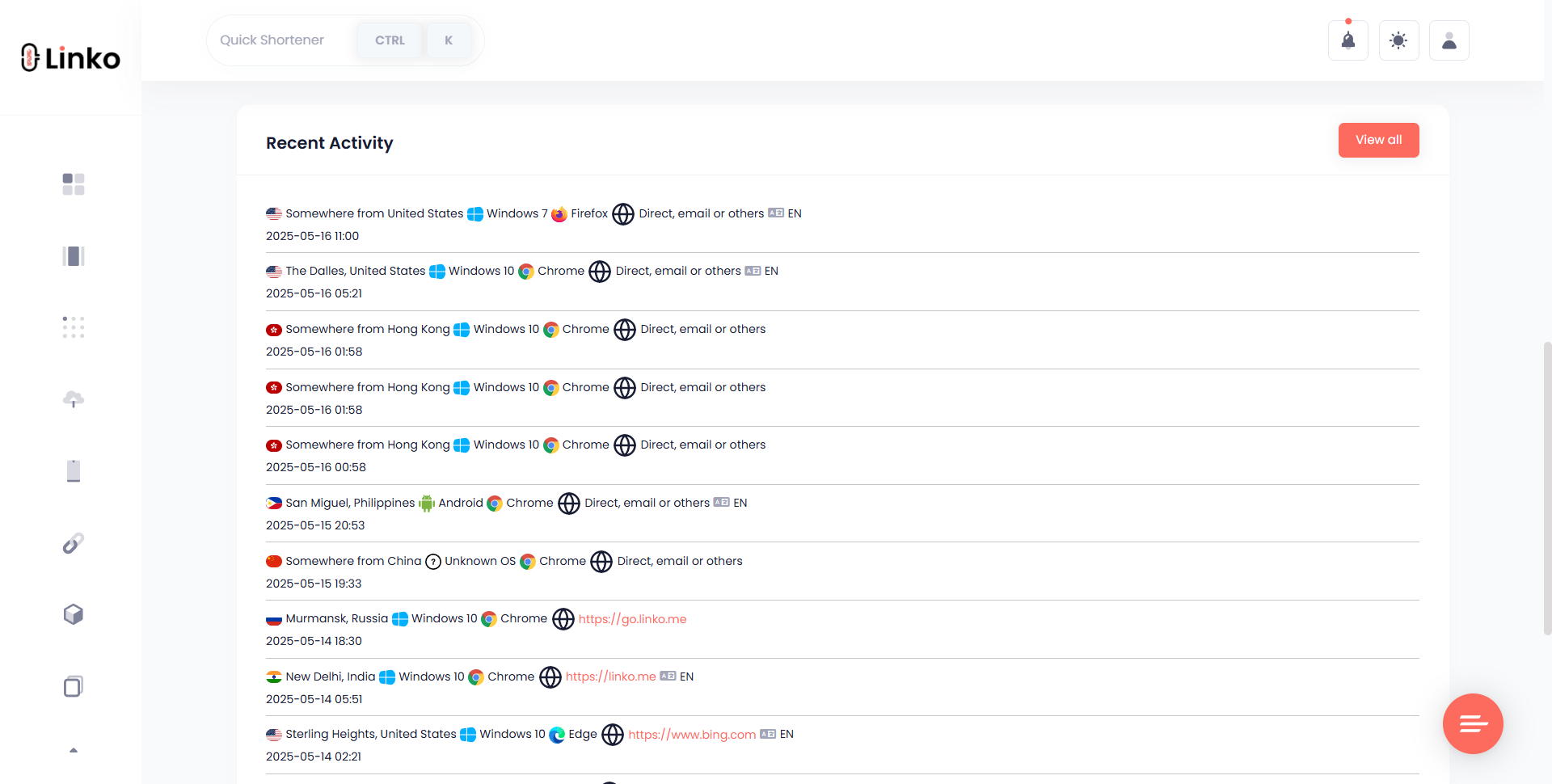Open the book-shaped sidebar icon
Screen dimensions: 1552x784
pyautogui.click(x=74, y=256)
